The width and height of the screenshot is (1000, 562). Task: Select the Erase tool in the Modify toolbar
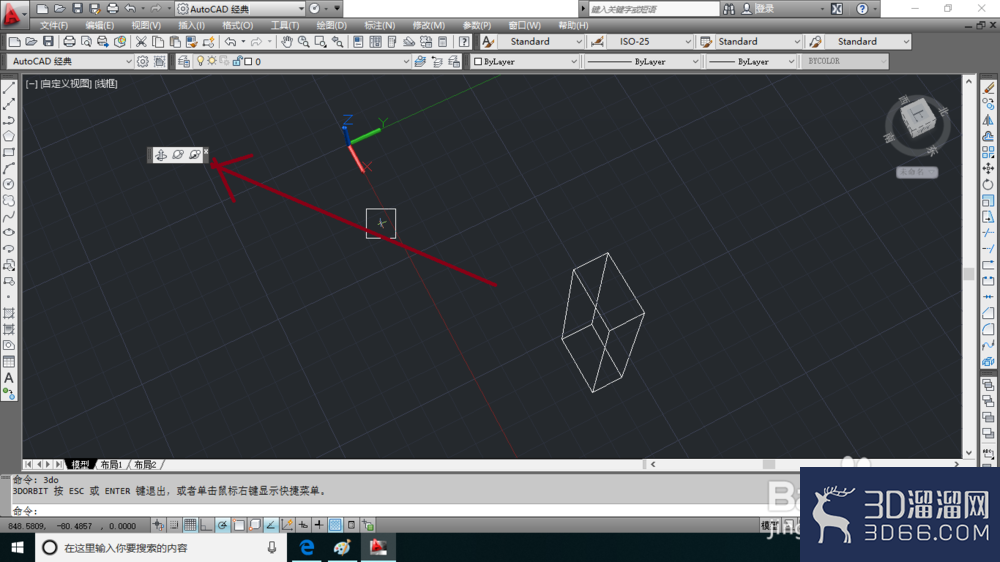tap(988, 88)
